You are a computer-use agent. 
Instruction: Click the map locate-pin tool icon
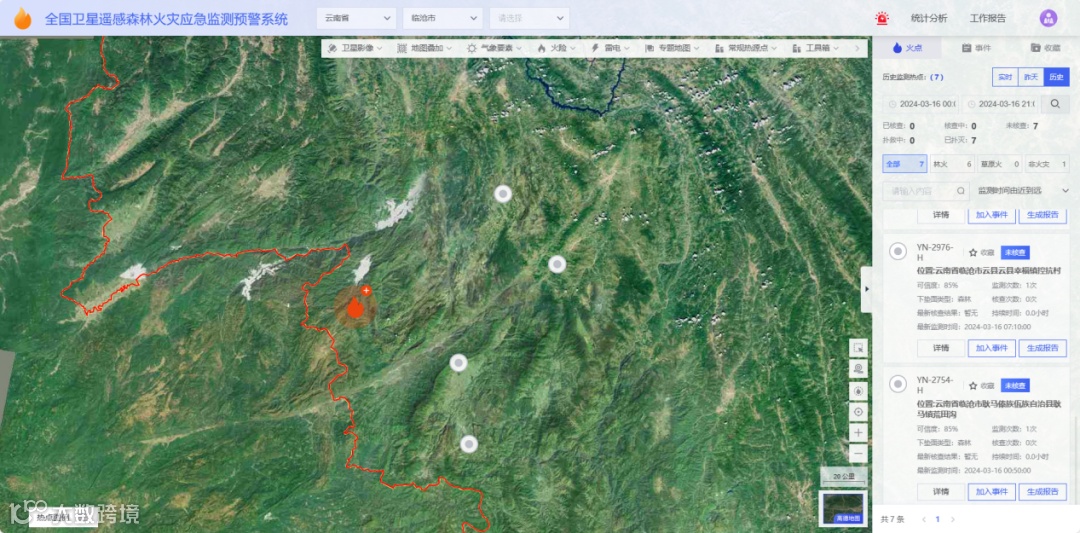[x=858, y=369]
